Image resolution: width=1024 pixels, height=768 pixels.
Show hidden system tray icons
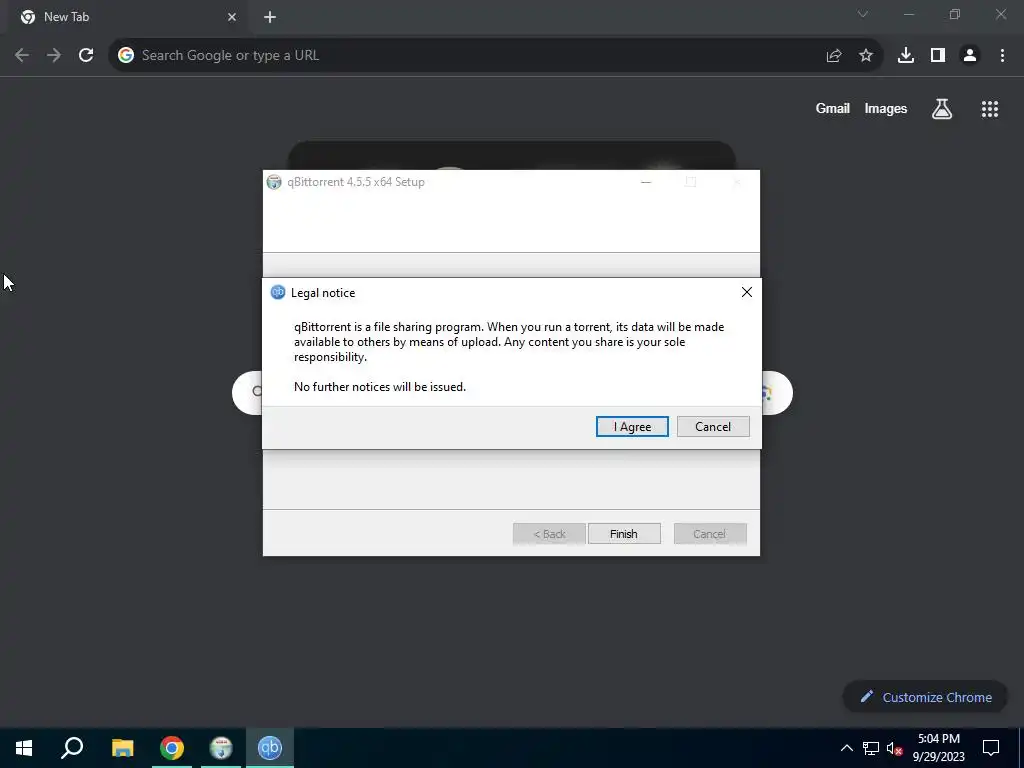(x=846, y=748)
